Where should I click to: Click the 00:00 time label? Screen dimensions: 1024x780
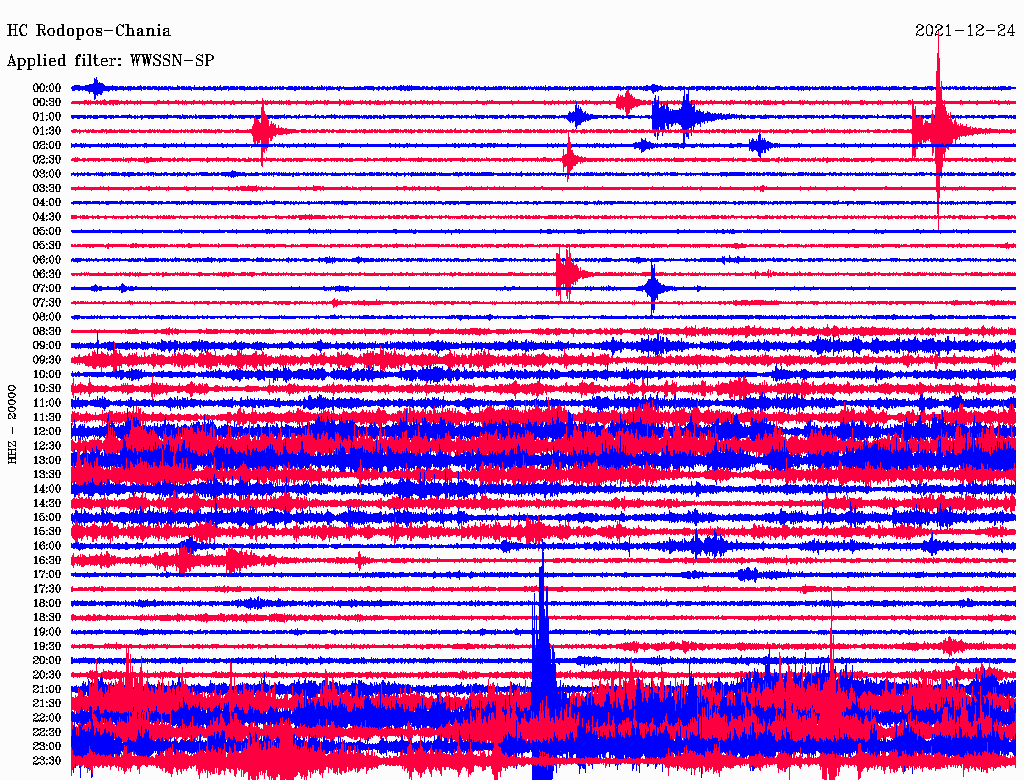tap(47, 88)
